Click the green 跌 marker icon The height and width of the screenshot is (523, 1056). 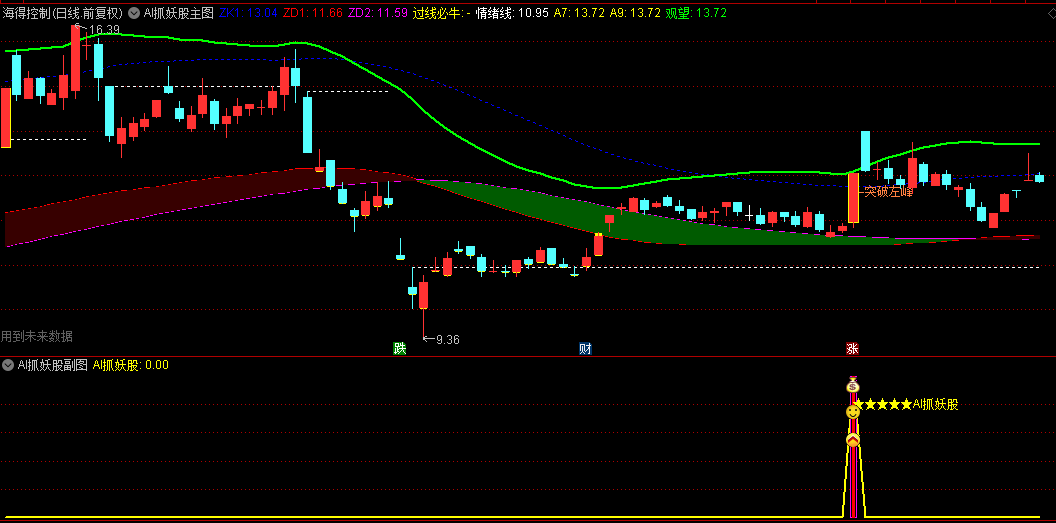click(x=400, y=348)
